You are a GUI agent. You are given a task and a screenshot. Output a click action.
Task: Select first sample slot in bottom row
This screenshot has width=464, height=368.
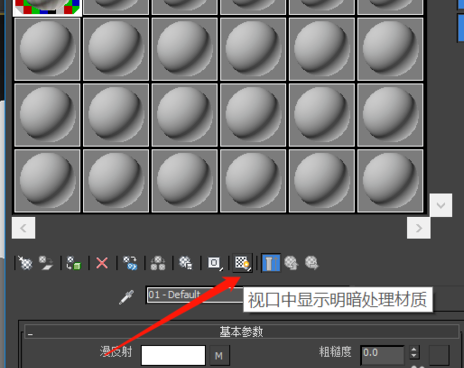click(47, 181)
